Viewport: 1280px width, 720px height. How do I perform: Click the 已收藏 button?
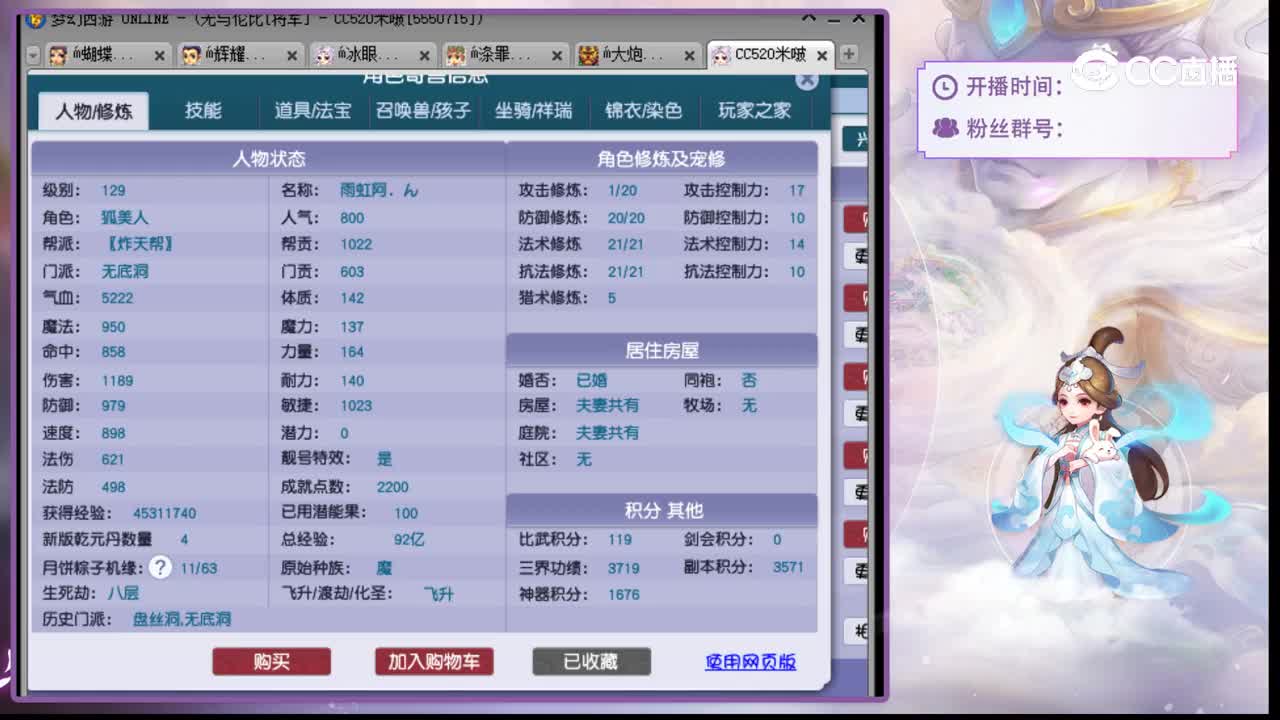point(591,662)
